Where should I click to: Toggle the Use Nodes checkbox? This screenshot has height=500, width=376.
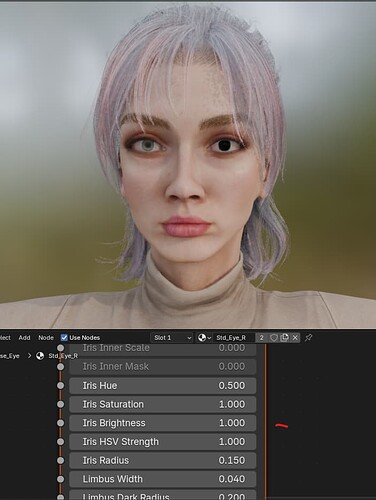tap(64, 338)
